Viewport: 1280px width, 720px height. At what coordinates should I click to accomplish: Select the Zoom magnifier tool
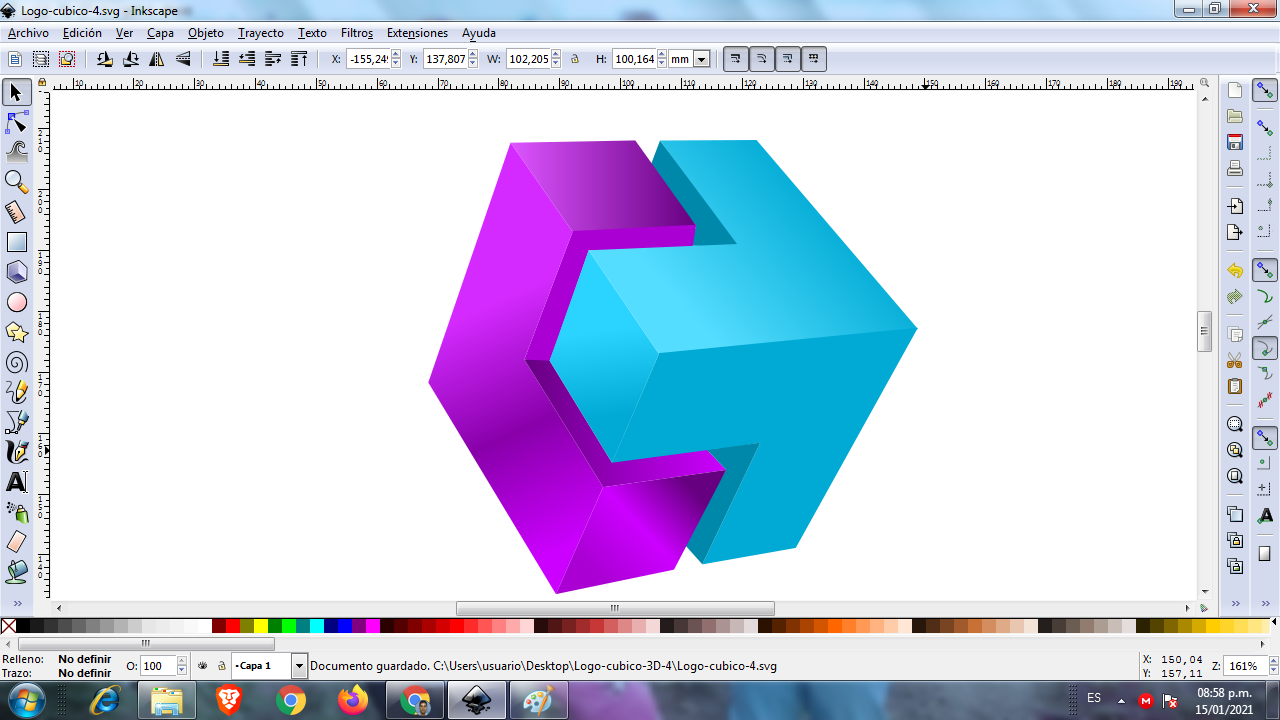click(16, 182)
